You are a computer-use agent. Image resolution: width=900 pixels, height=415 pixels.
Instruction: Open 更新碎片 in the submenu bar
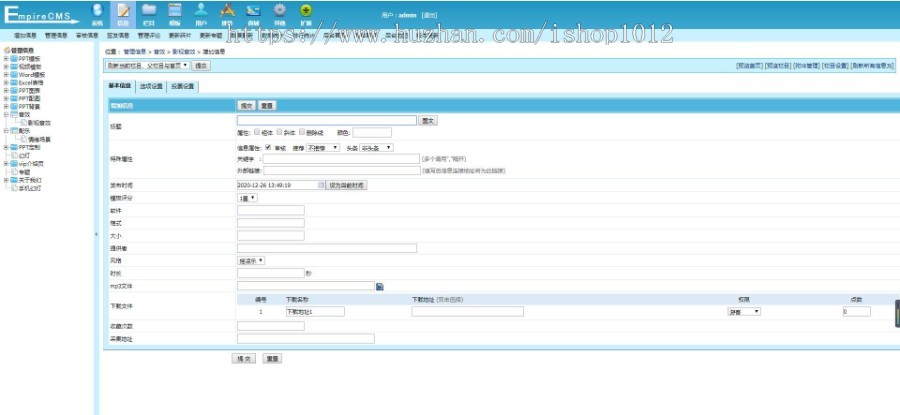180,36
